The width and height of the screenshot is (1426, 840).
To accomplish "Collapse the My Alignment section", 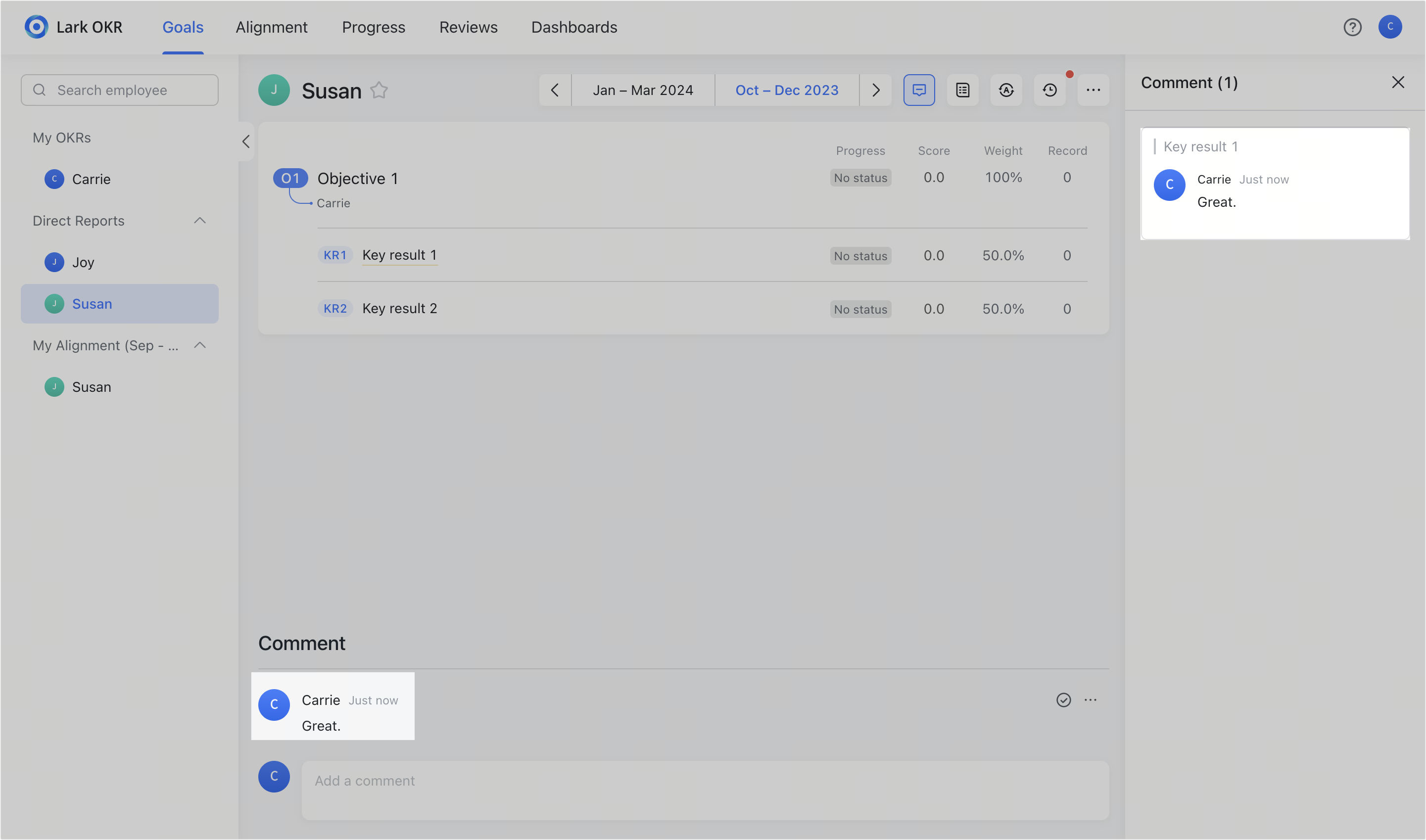I will point(199,345).
